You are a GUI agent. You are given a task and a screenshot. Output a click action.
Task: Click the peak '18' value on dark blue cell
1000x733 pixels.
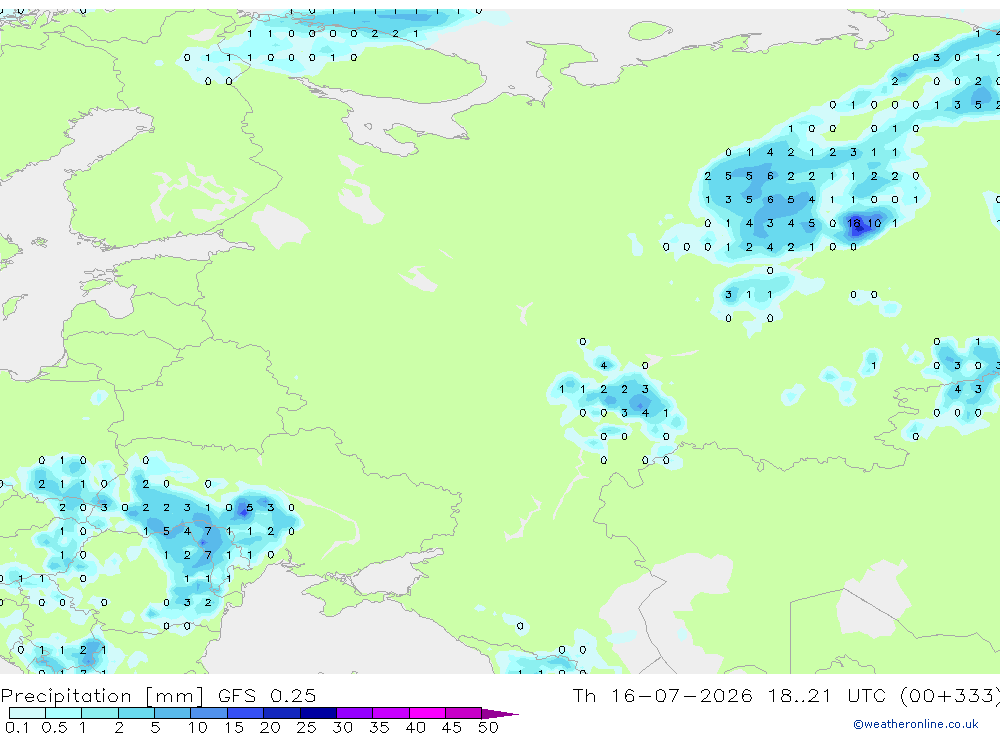click(x=854, y=223)
